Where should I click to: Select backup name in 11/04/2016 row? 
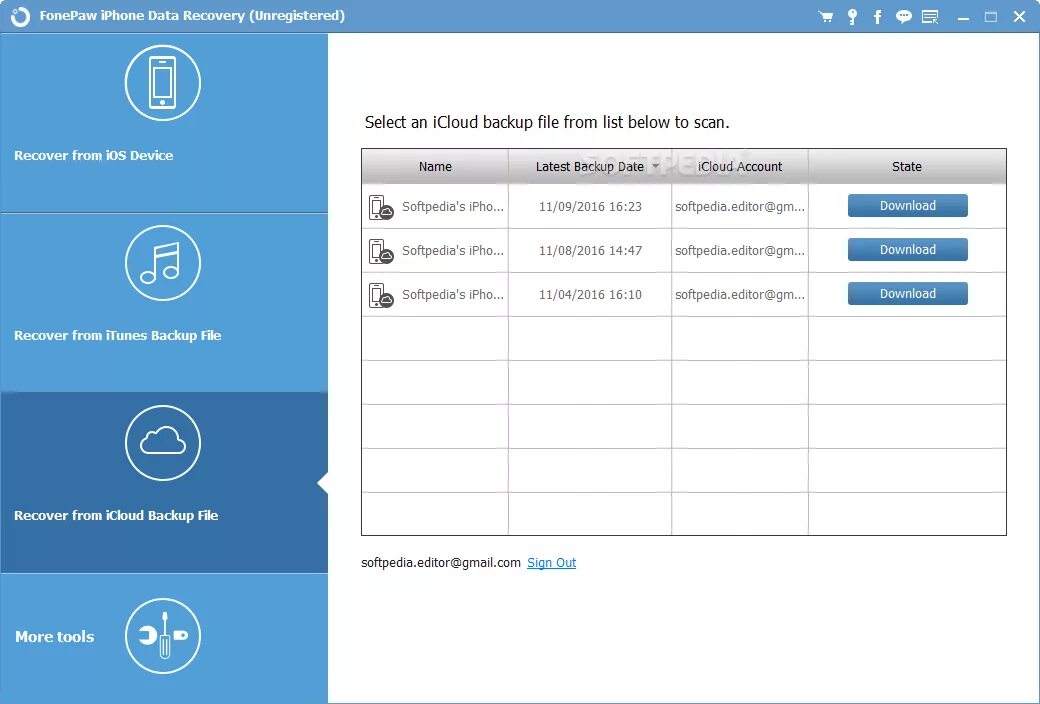coord(452,294)
